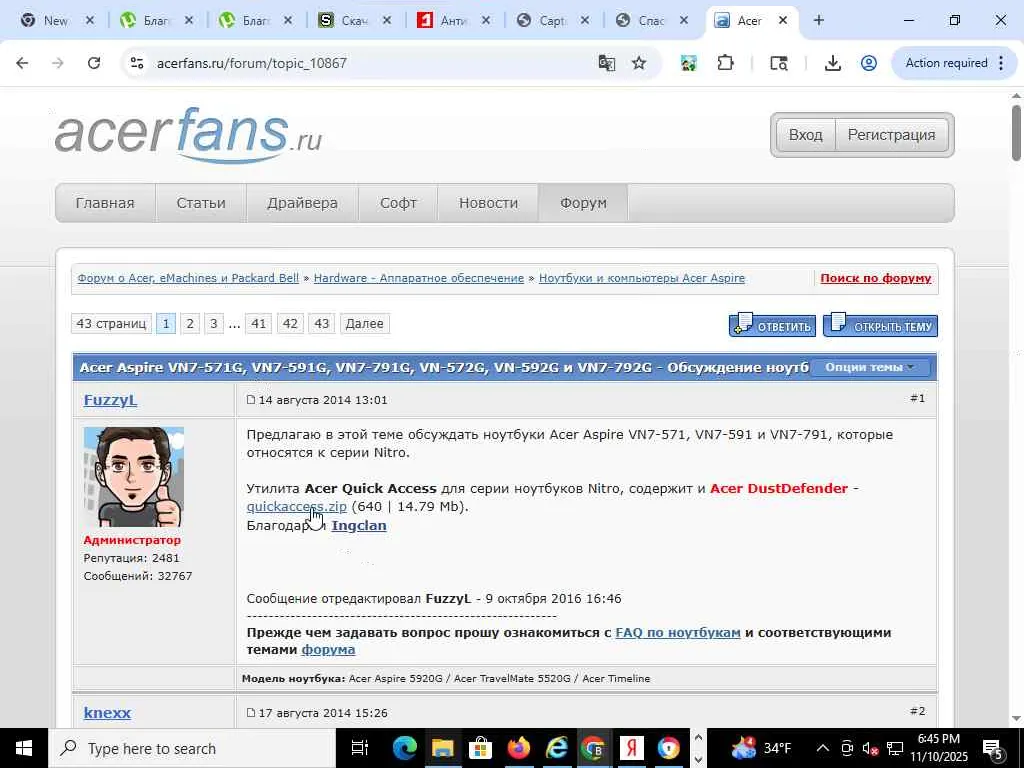The width and height of the screenshot is (1024, 768).
Task: Click the ОТКРЫТЬ ТЕМУ button
Action: [880, 325]
